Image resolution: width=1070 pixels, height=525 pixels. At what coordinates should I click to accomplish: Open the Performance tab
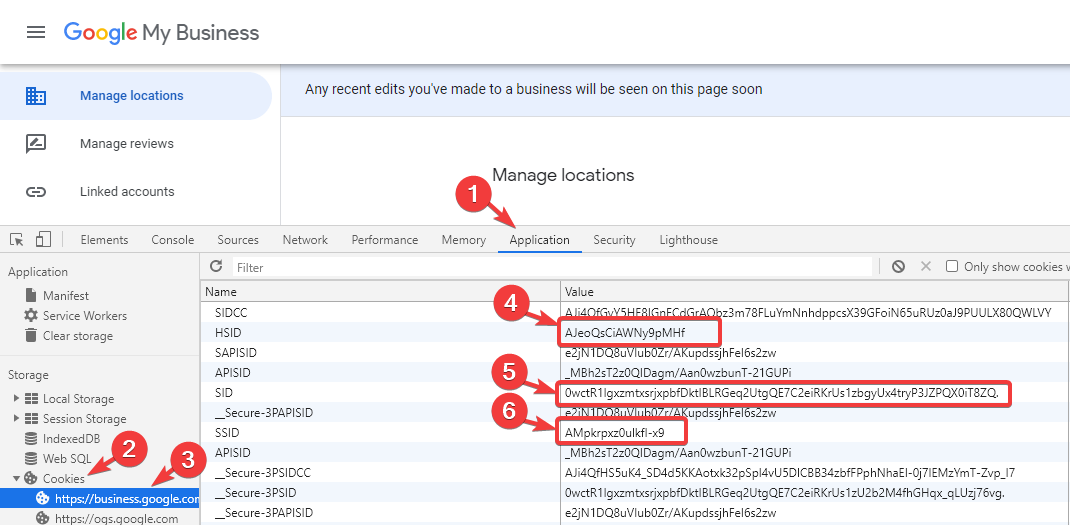(385, 240)
